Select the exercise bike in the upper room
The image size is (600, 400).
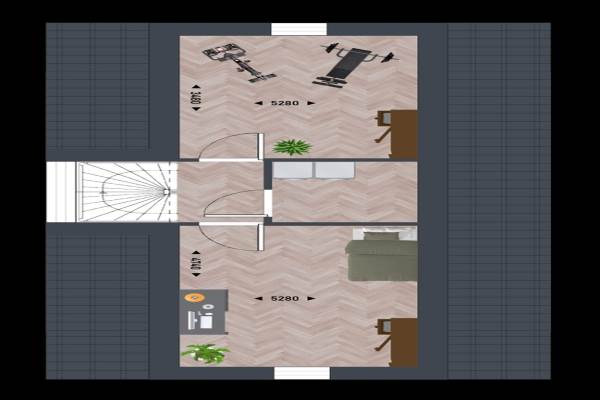pyautogui.click(x=238, y=62)
